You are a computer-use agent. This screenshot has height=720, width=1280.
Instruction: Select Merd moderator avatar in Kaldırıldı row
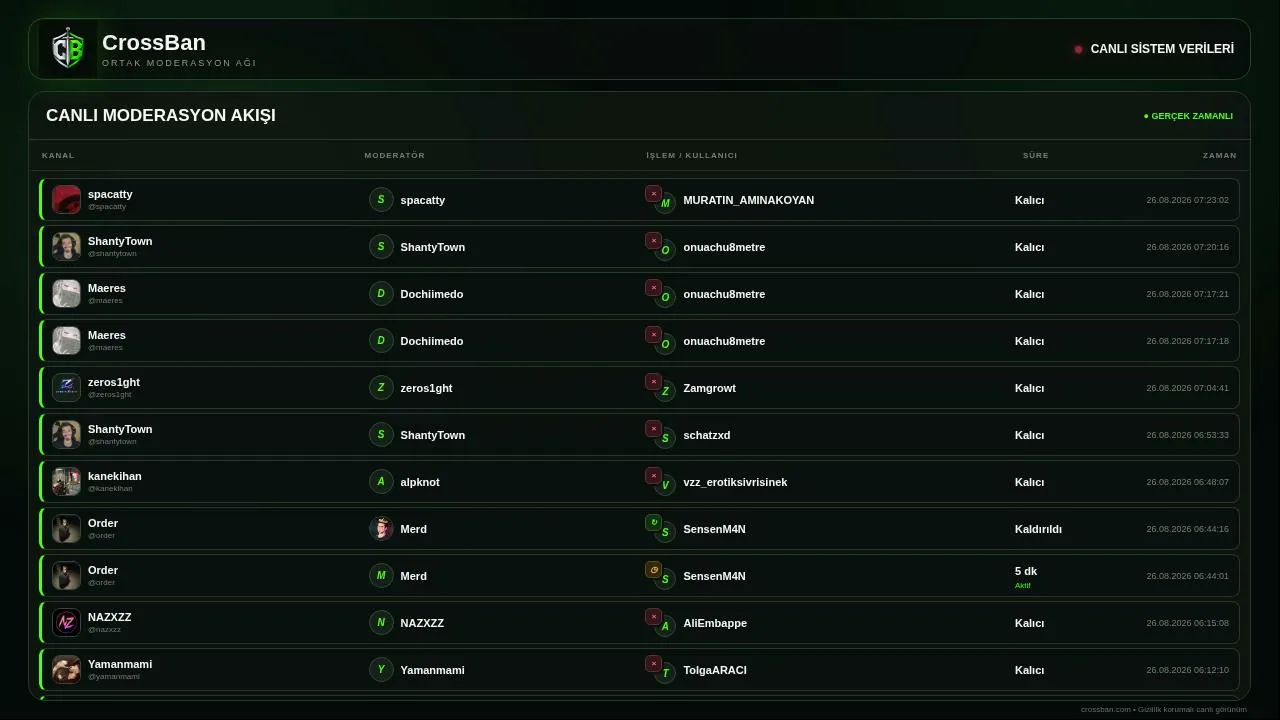click(381, 528)
